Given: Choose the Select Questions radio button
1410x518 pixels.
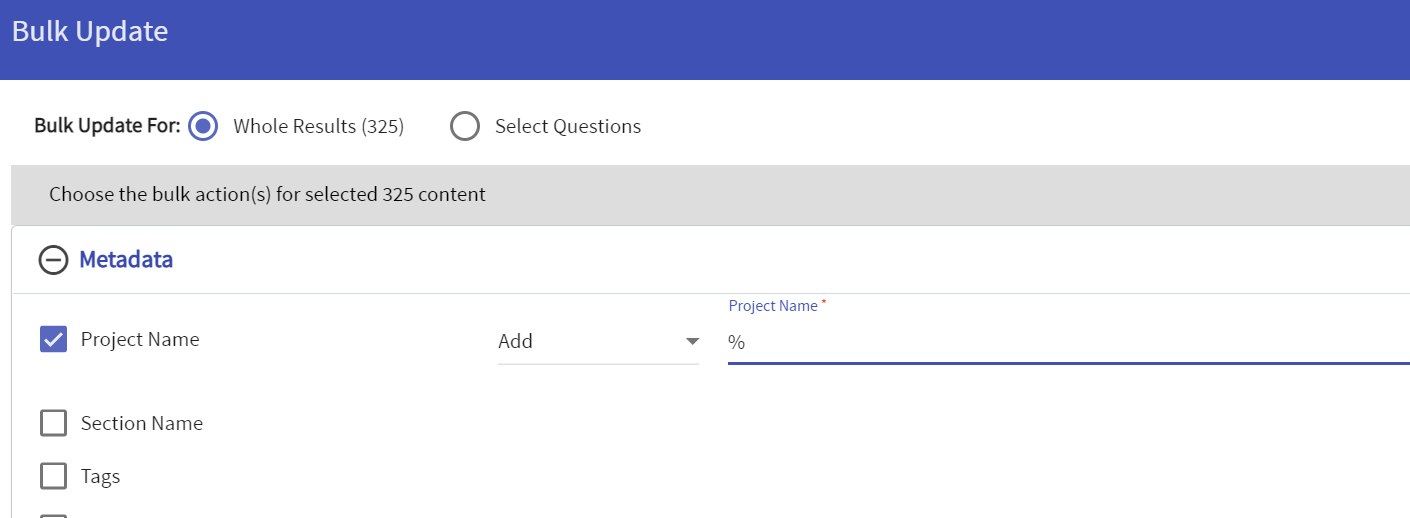Looking at the screenshot, I should click(465, 127).
